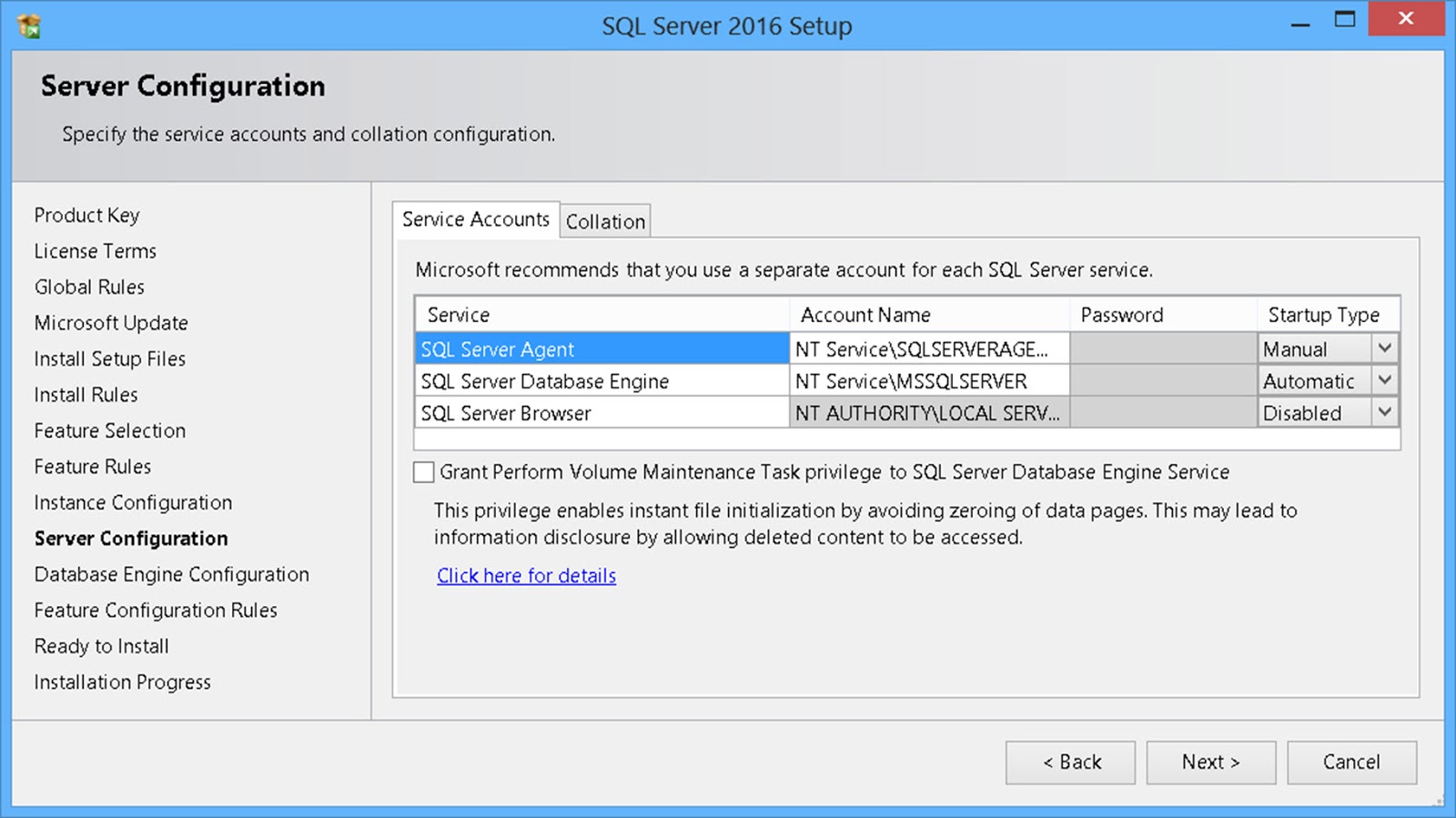Close the SQL Server 2016 Setup window

(1406, 19)
